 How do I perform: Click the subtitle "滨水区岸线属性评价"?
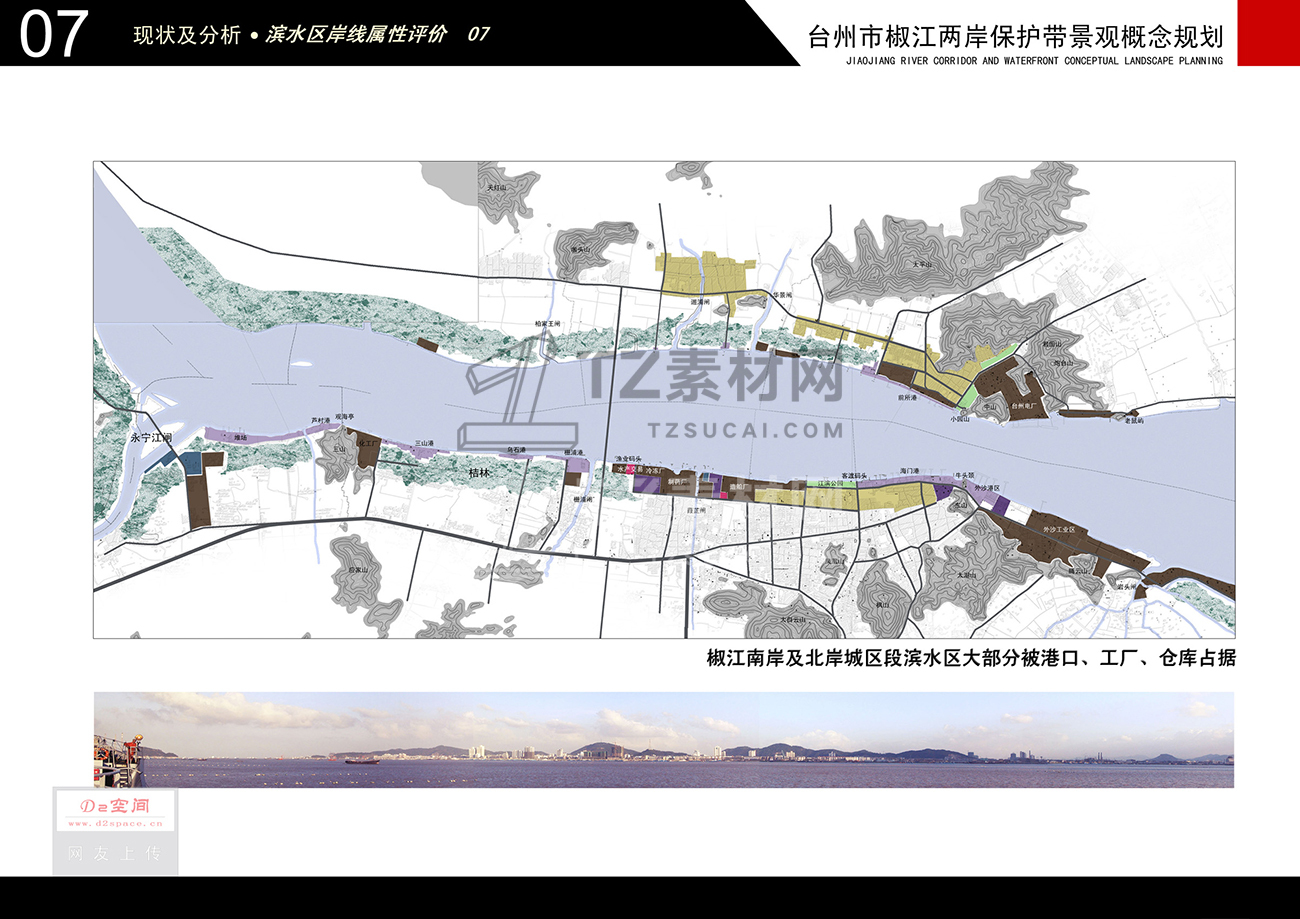358,35
